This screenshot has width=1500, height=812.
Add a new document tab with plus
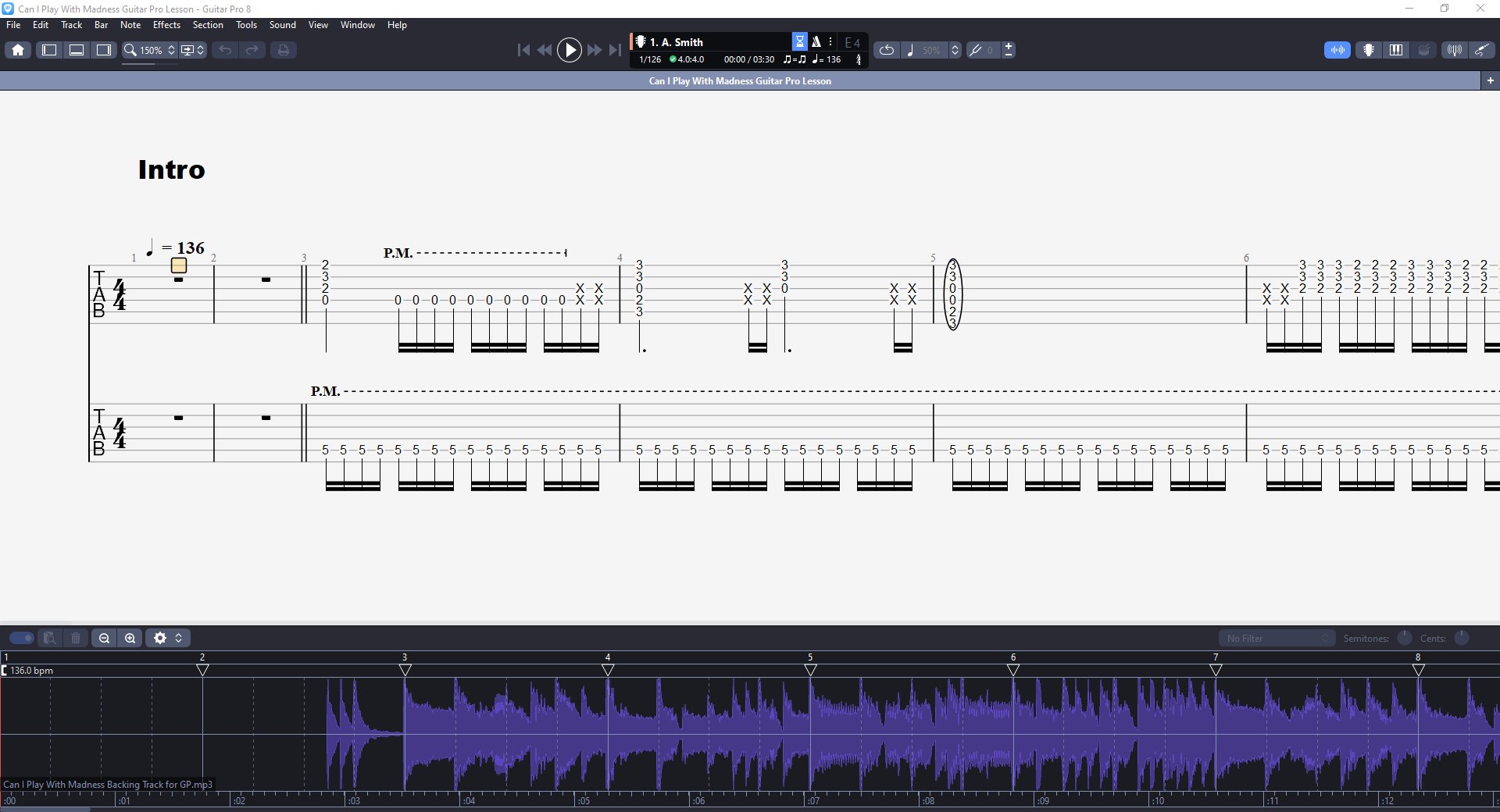tap(1490, 80)
